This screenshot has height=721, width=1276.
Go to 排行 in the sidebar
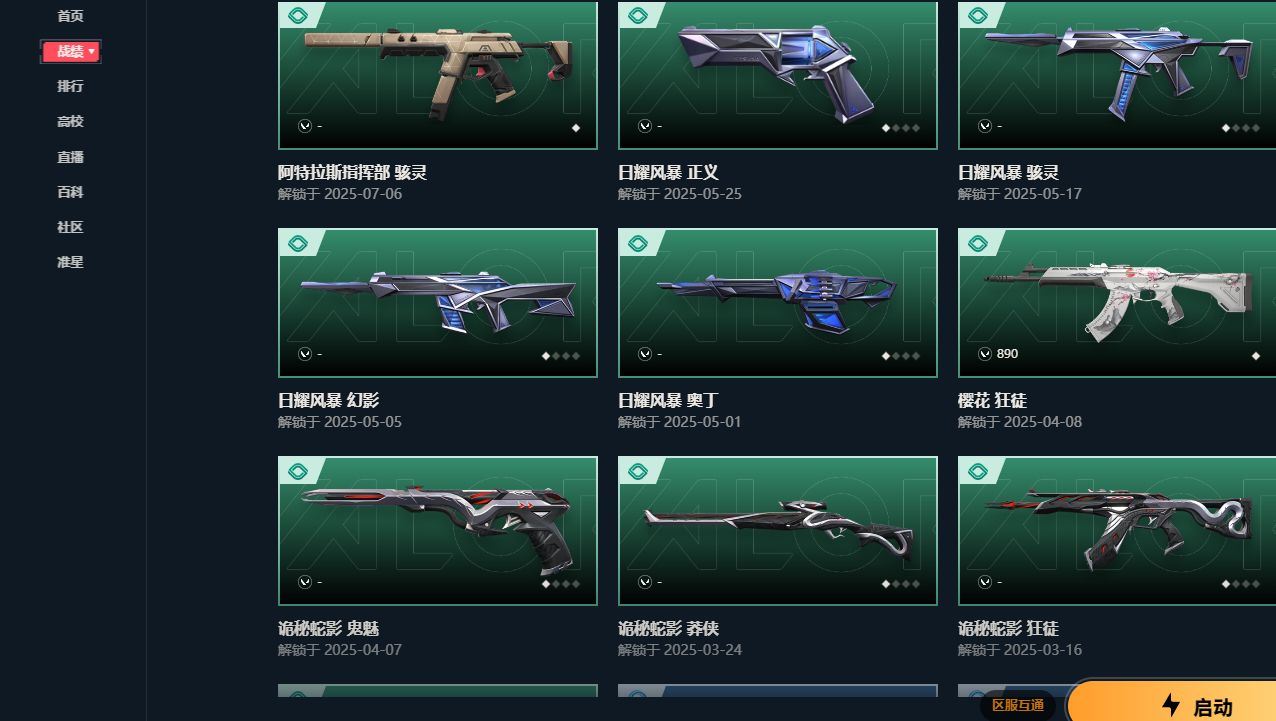click(70, 86)
